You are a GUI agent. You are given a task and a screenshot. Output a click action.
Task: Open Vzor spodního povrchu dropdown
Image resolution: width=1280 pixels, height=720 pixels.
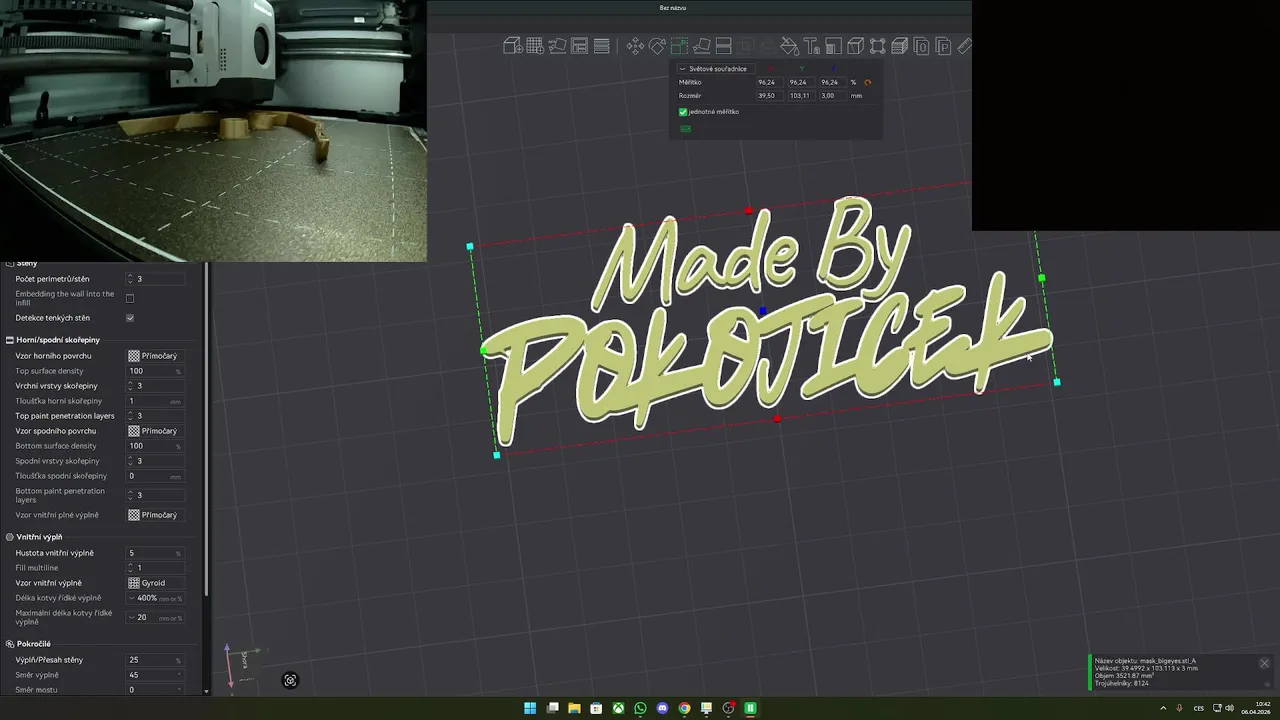(155, 431)
